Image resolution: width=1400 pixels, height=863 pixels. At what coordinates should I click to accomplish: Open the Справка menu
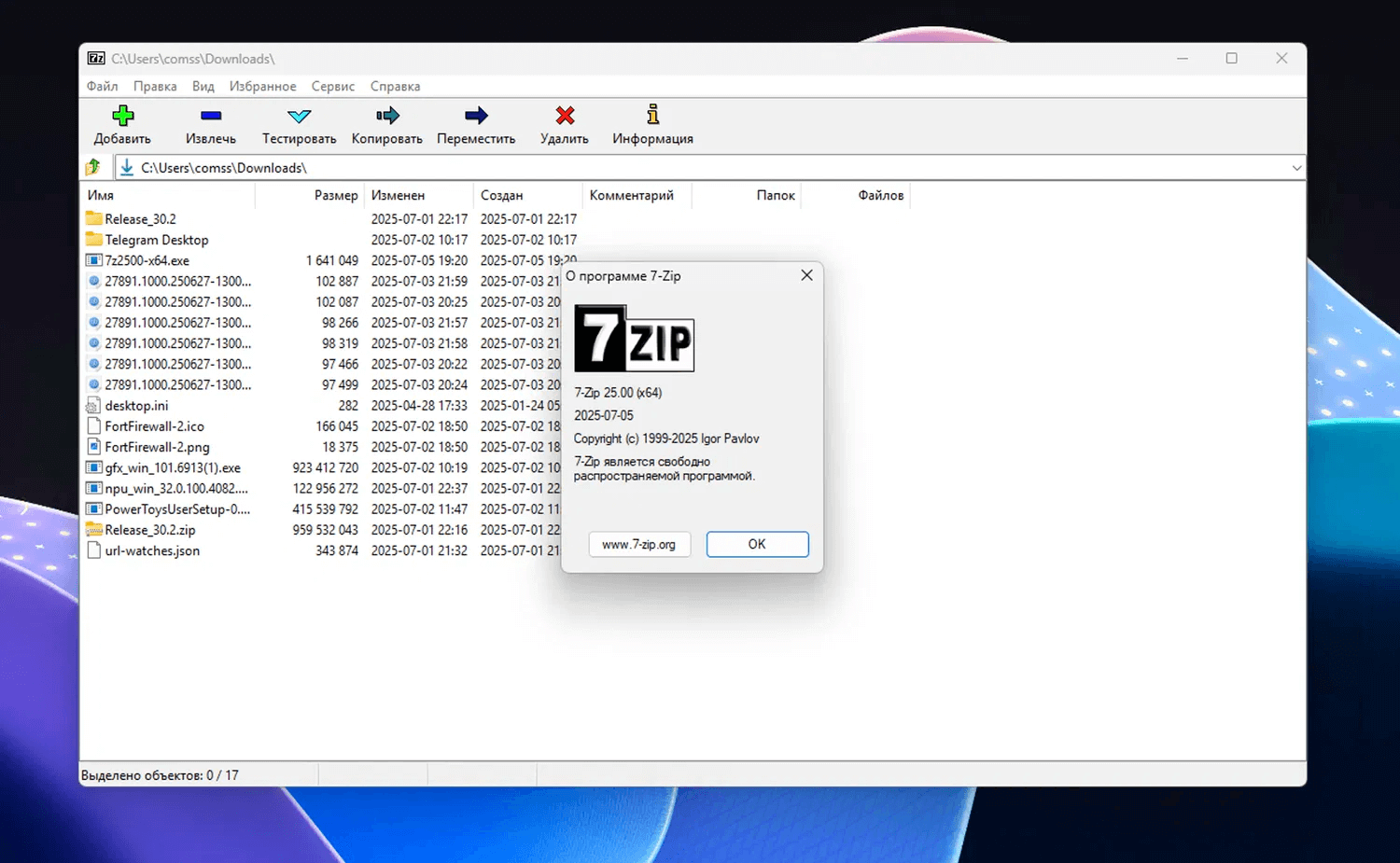pyautogui.click(x=395, y=86)
